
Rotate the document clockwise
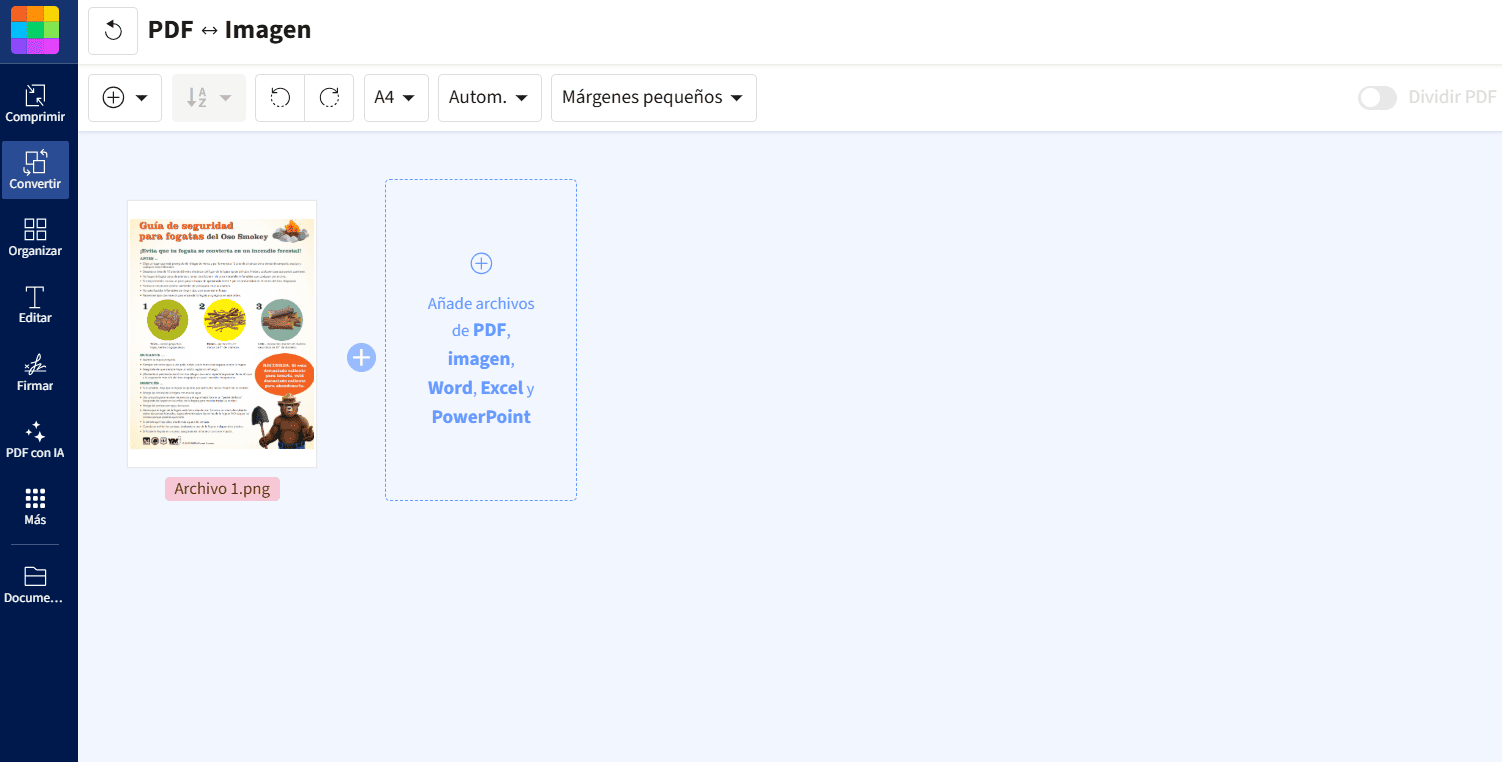pos(329,97)
